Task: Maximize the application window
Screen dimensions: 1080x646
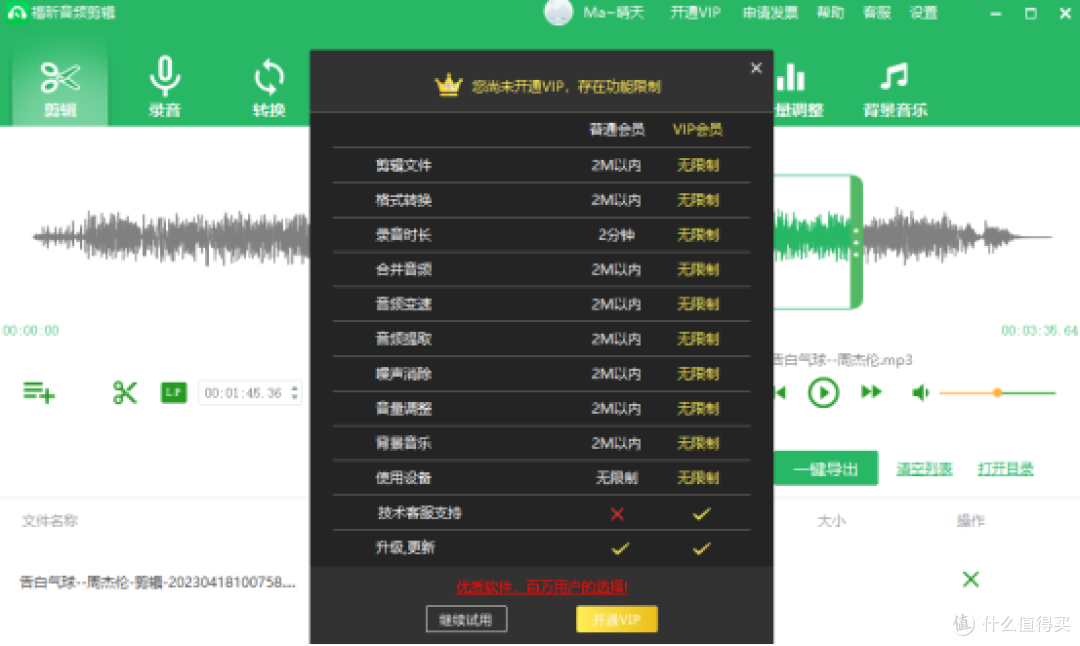Action: pos(1030,13)
